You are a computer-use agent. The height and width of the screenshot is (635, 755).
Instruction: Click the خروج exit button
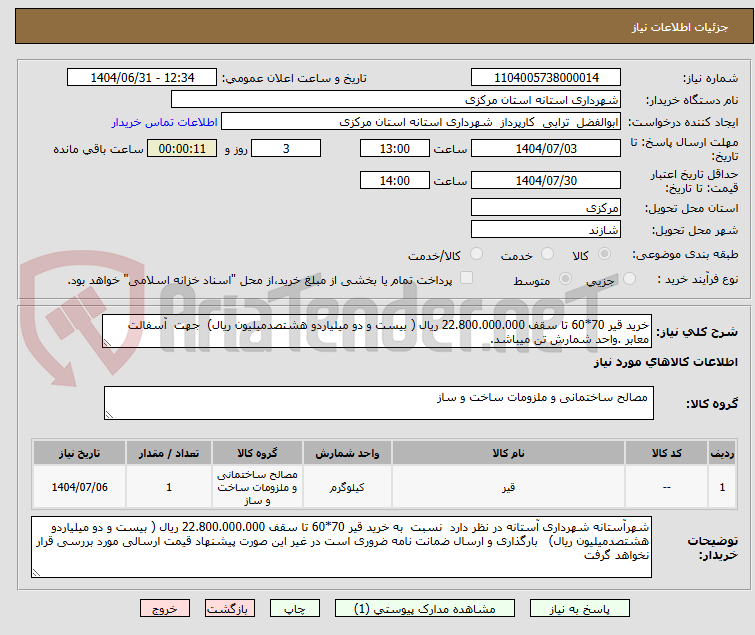165,609
